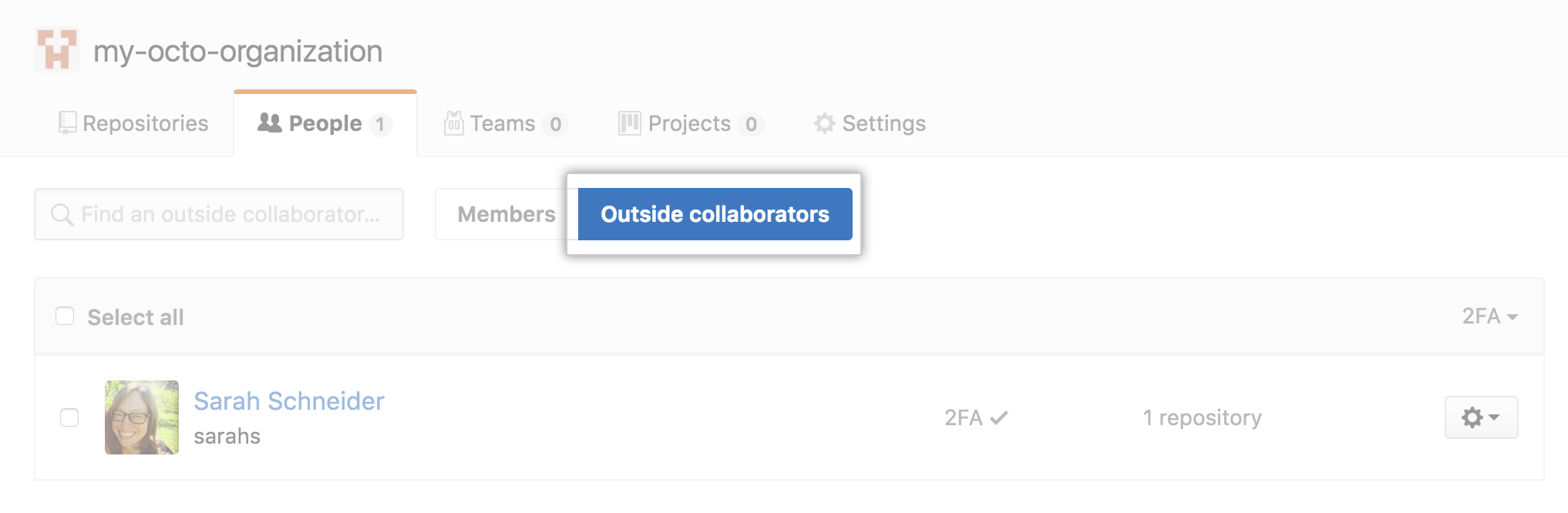1568x513 pixels.
Task: Click the Teams jersey icon
Action: pos(453,123)
